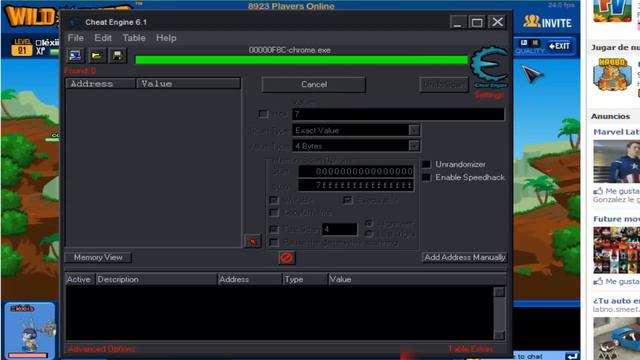Click the save floppy disk icon
The image size is (640, 360).
(118, 56)
